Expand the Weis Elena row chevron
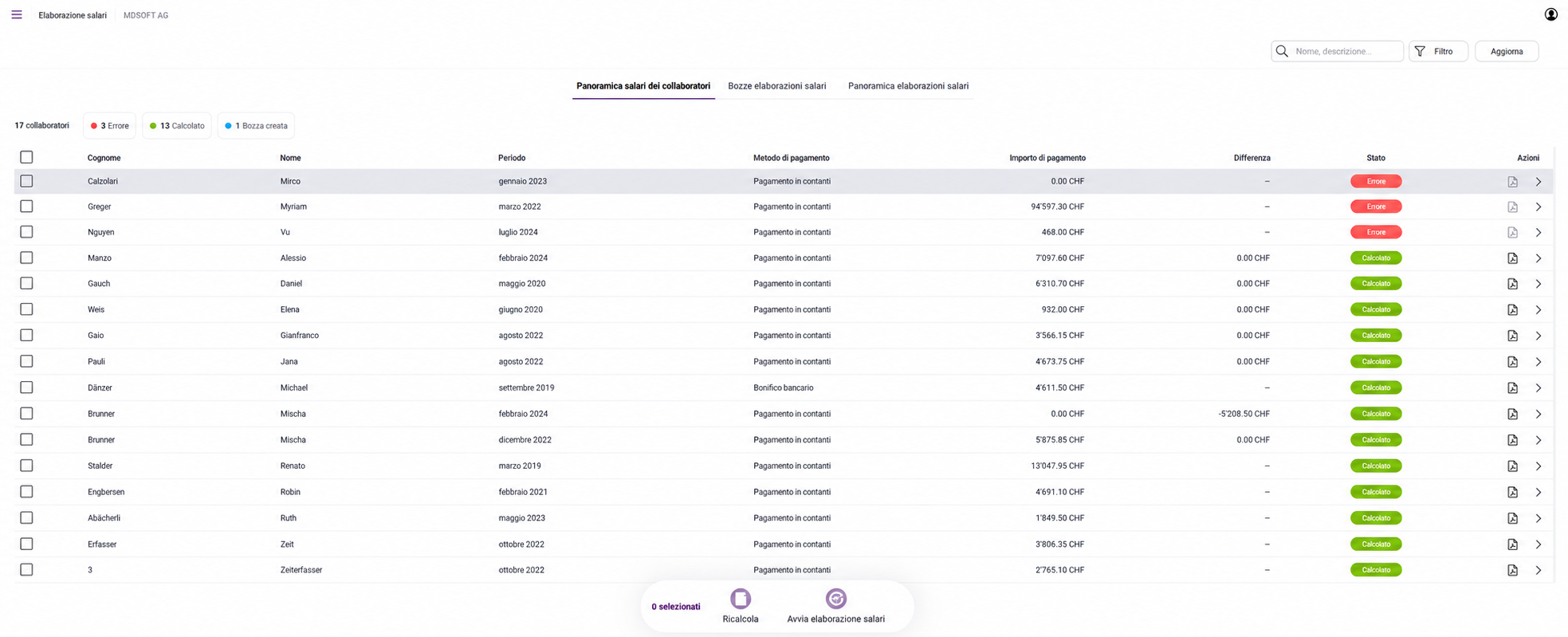1568x637 pixels. (1539, 310)
